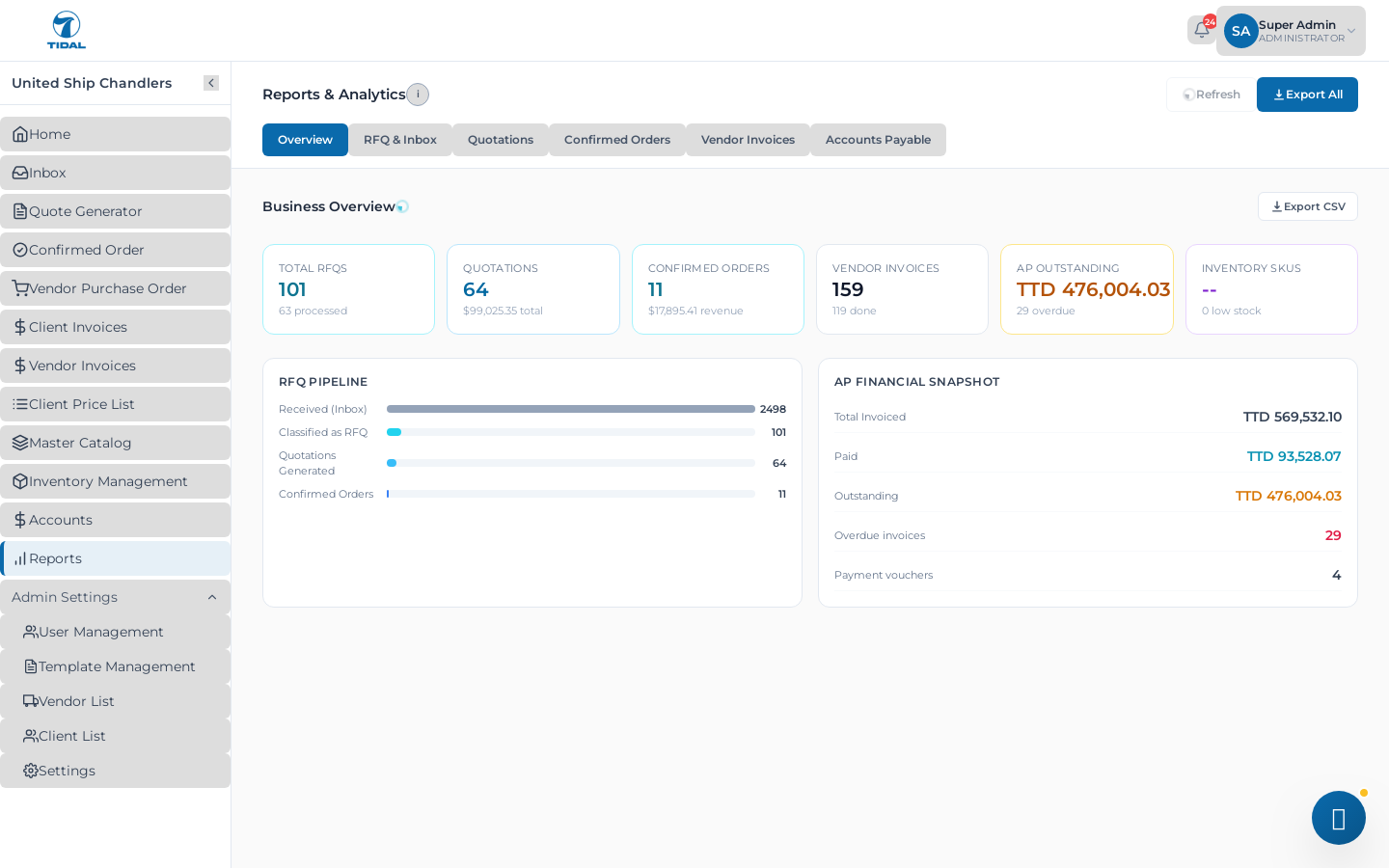Switch to the Accounts Payable tab
This screenshot has width=1389, height=868.
(x=878, y=140)
